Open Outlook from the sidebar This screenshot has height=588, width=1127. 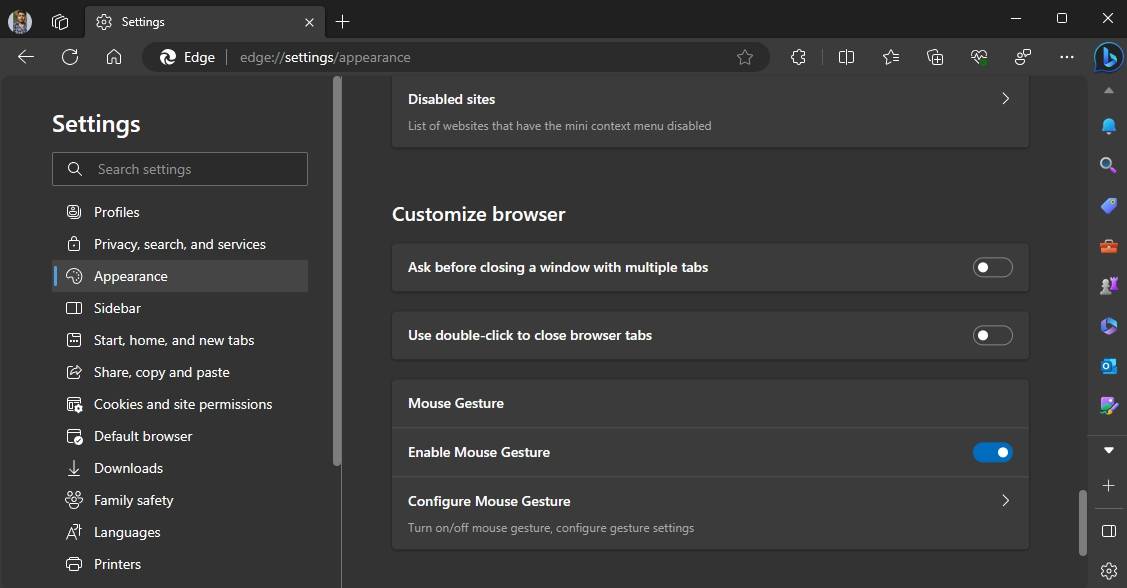pyautogui.click(x=1108, y=366)
